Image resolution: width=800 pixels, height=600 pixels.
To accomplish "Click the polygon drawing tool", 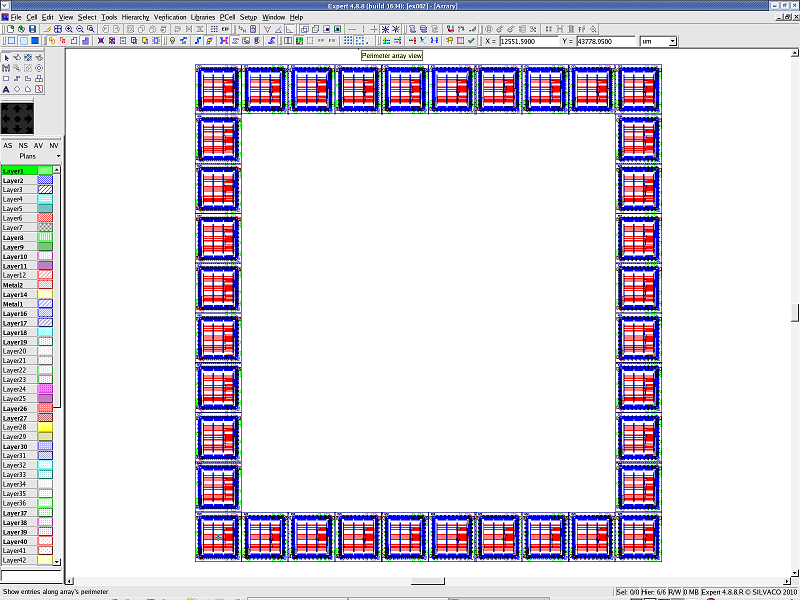I will tap(28, 78).
